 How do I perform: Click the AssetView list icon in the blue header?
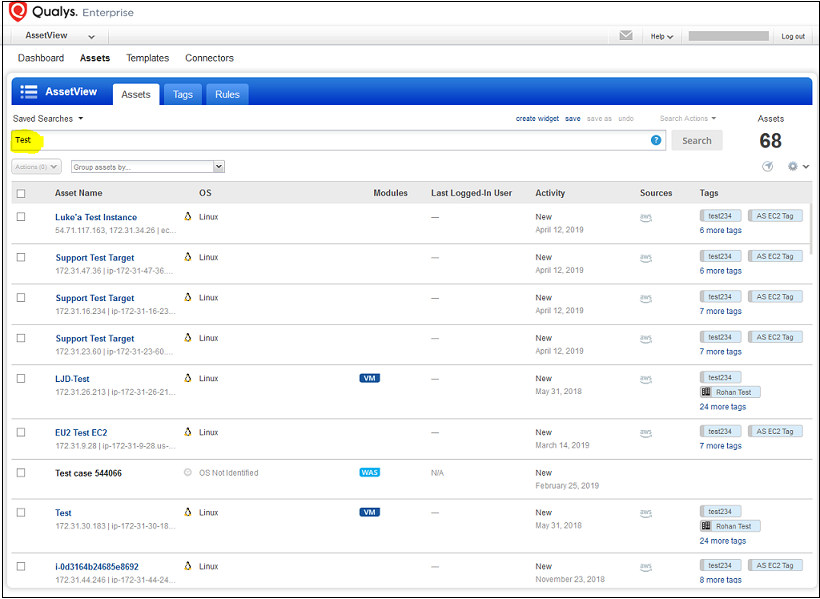tap(29, 91)
